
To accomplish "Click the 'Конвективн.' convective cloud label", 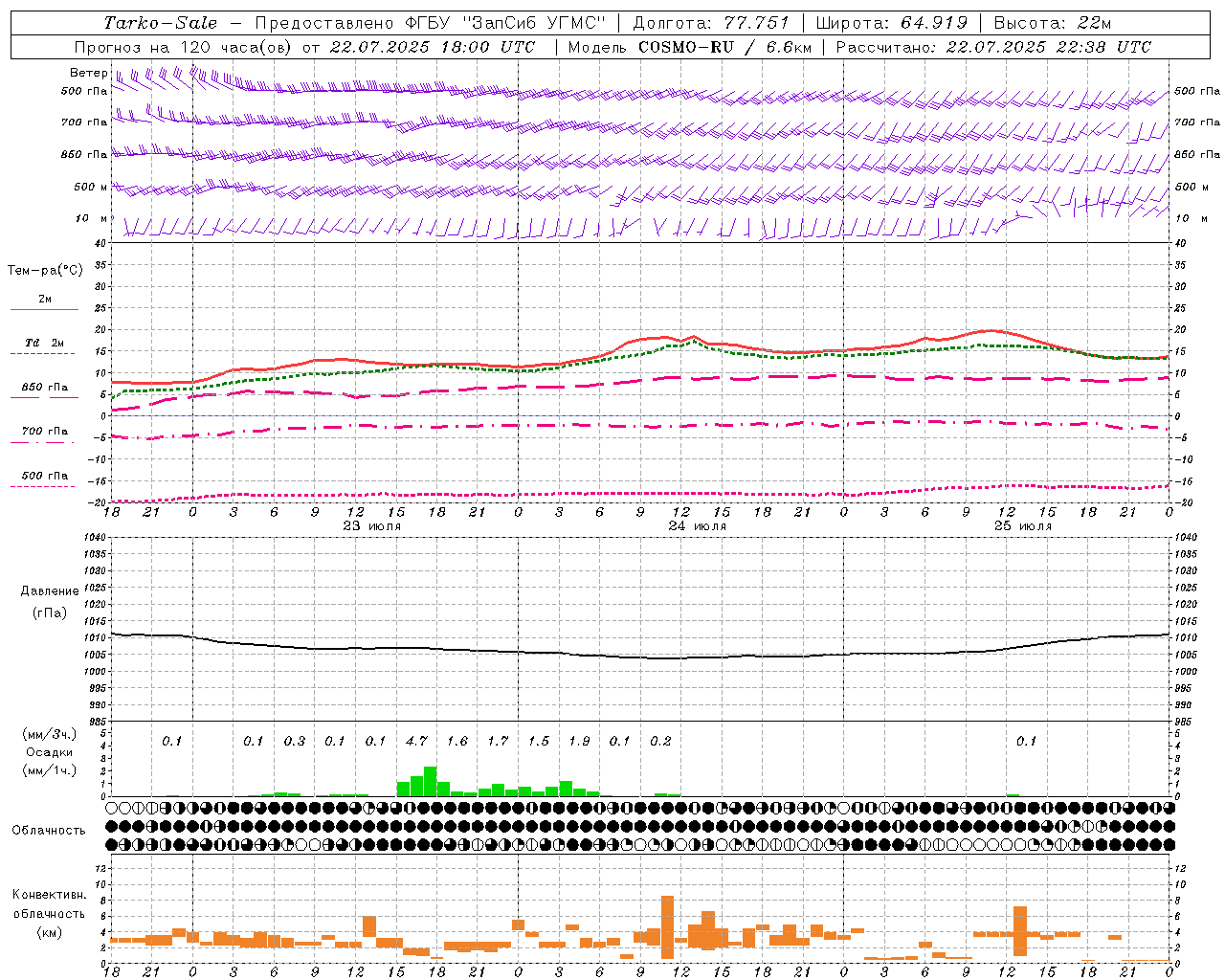I will click(x=50, y=895).
